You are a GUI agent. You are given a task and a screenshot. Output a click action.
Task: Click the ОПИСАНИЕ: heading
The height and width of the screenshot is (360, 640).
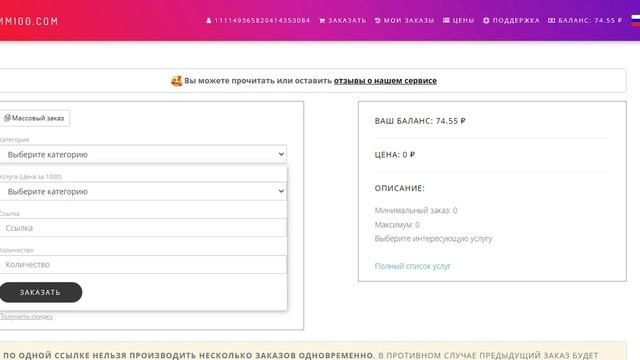click(x=400, y=188)
